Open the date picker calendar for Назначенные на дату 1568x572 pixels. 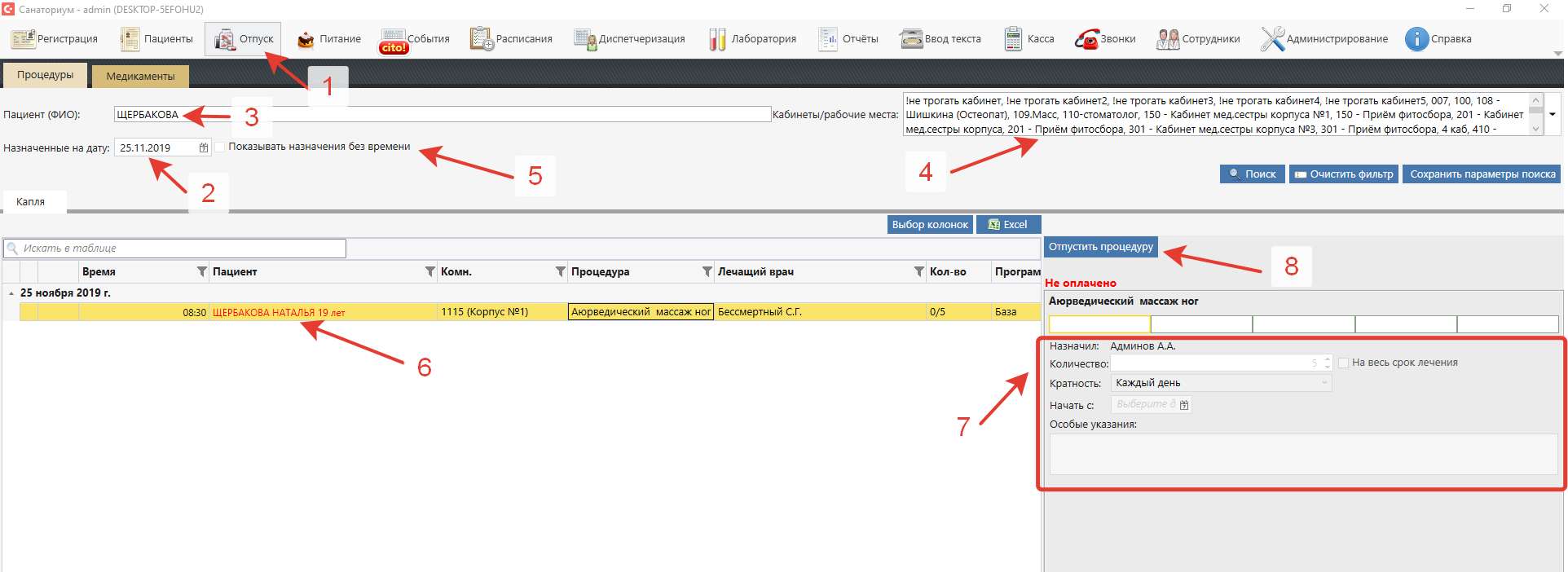click(203, 147)
